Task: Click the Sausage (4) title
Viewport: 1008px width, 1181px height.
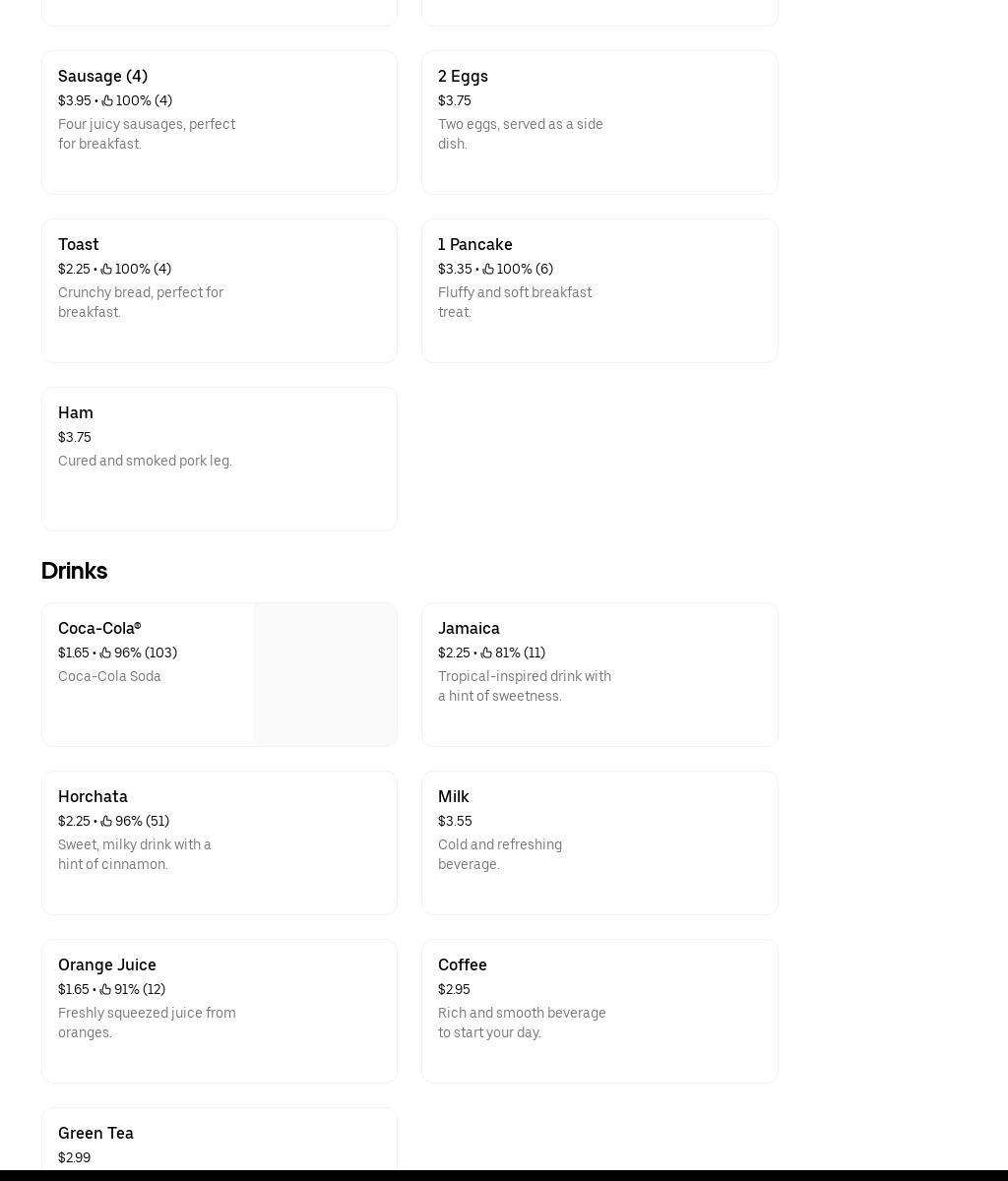Action: tap(102, 76)
